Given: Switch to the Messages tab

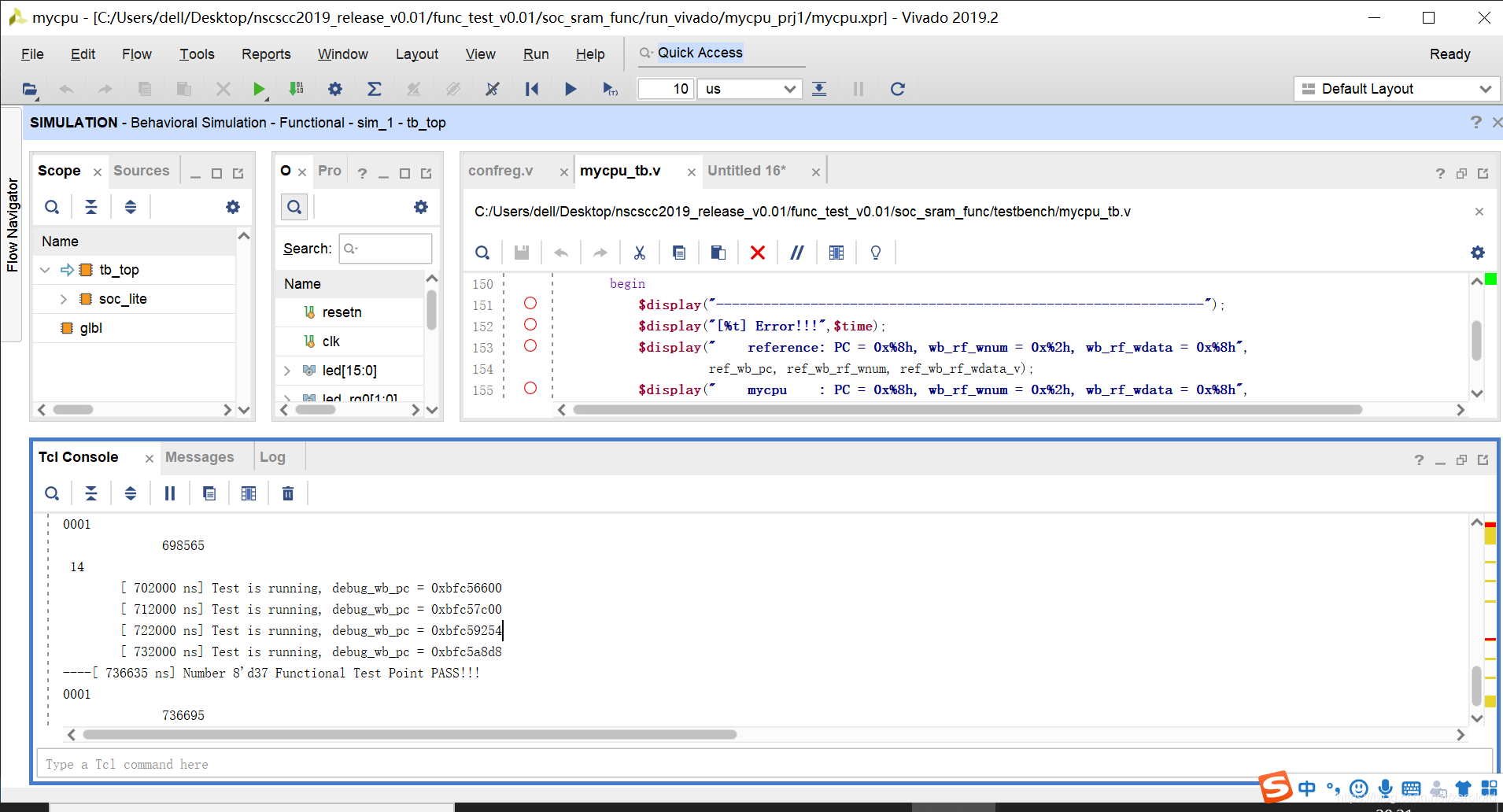Looking at the screenshot, I should [x=200, y=457].
